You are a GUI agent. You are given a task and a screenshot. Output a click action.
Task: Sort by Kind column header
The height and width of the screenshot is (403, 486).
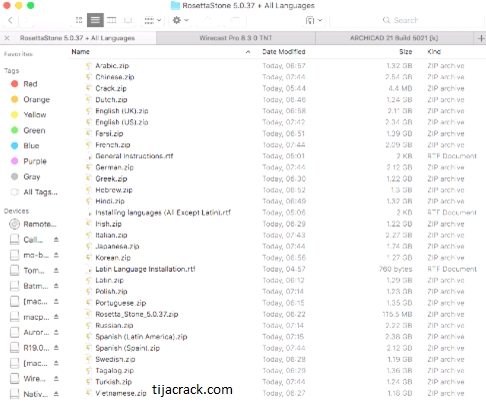point(434,52)
